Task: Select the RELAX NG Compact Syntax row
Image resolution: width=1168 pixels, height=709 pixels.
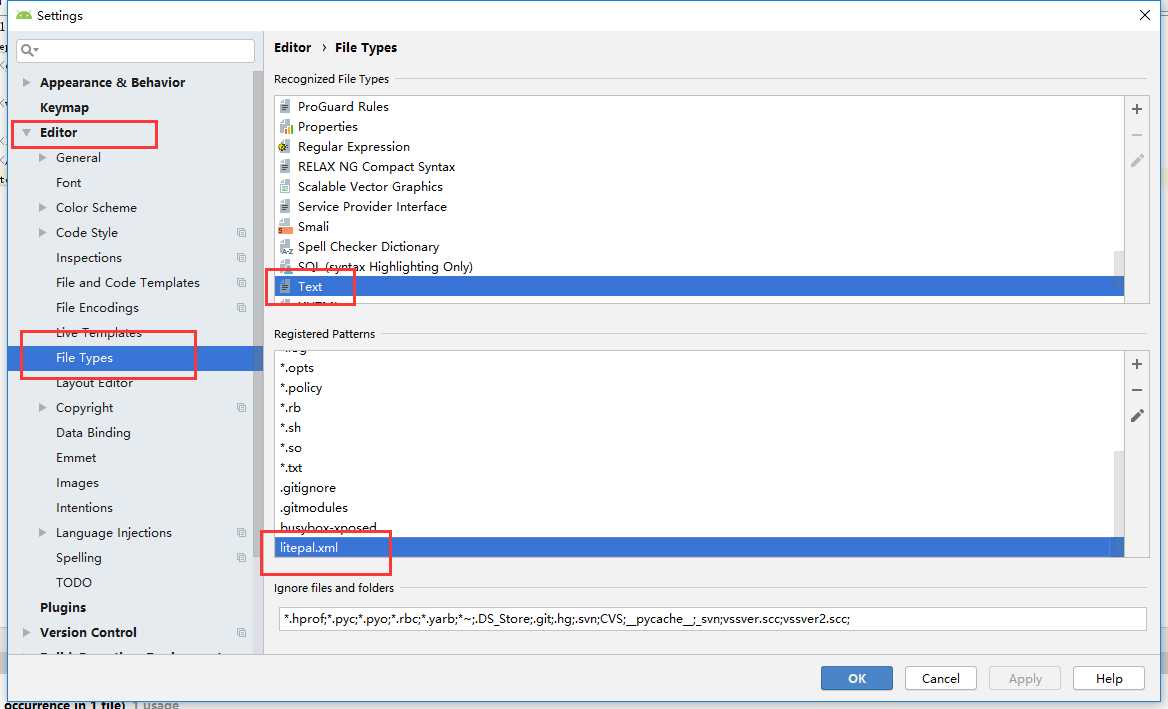Action: coord(699,167)
